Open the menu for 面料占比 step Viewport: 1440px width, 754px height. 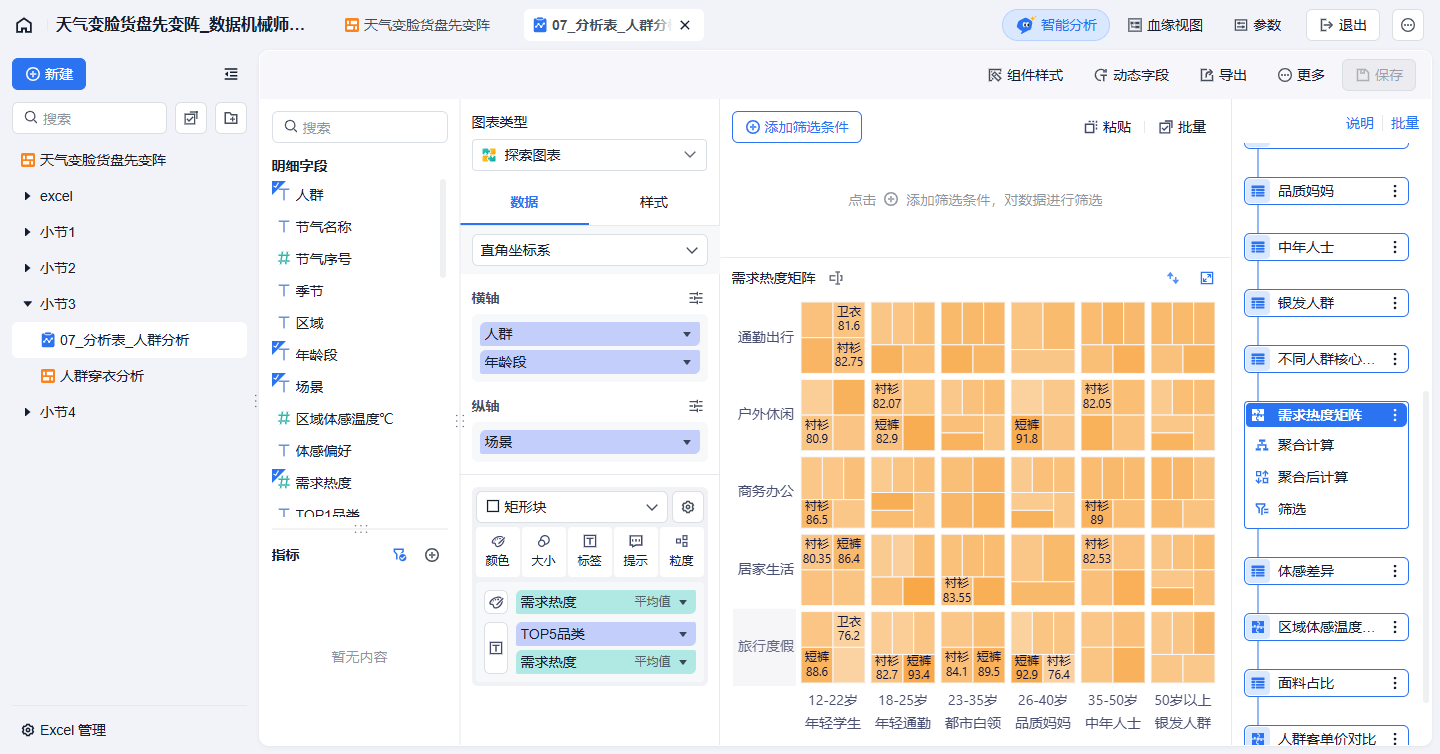coord(1395,683)
